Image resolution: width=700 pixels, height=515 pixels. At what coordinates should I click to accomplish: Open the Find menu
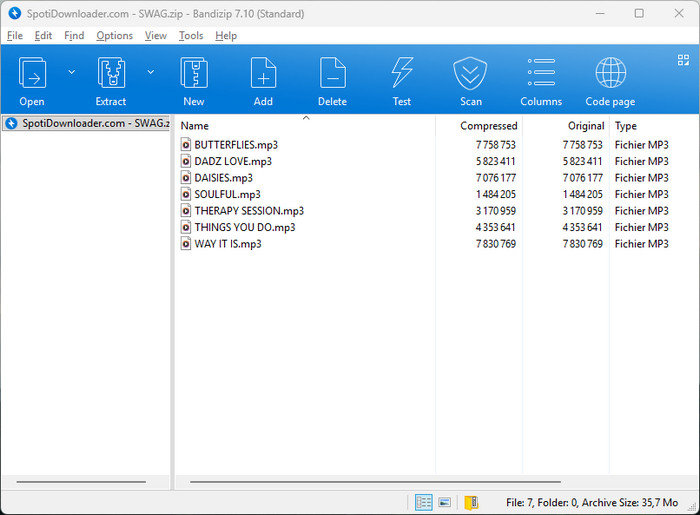click(74, 36)
